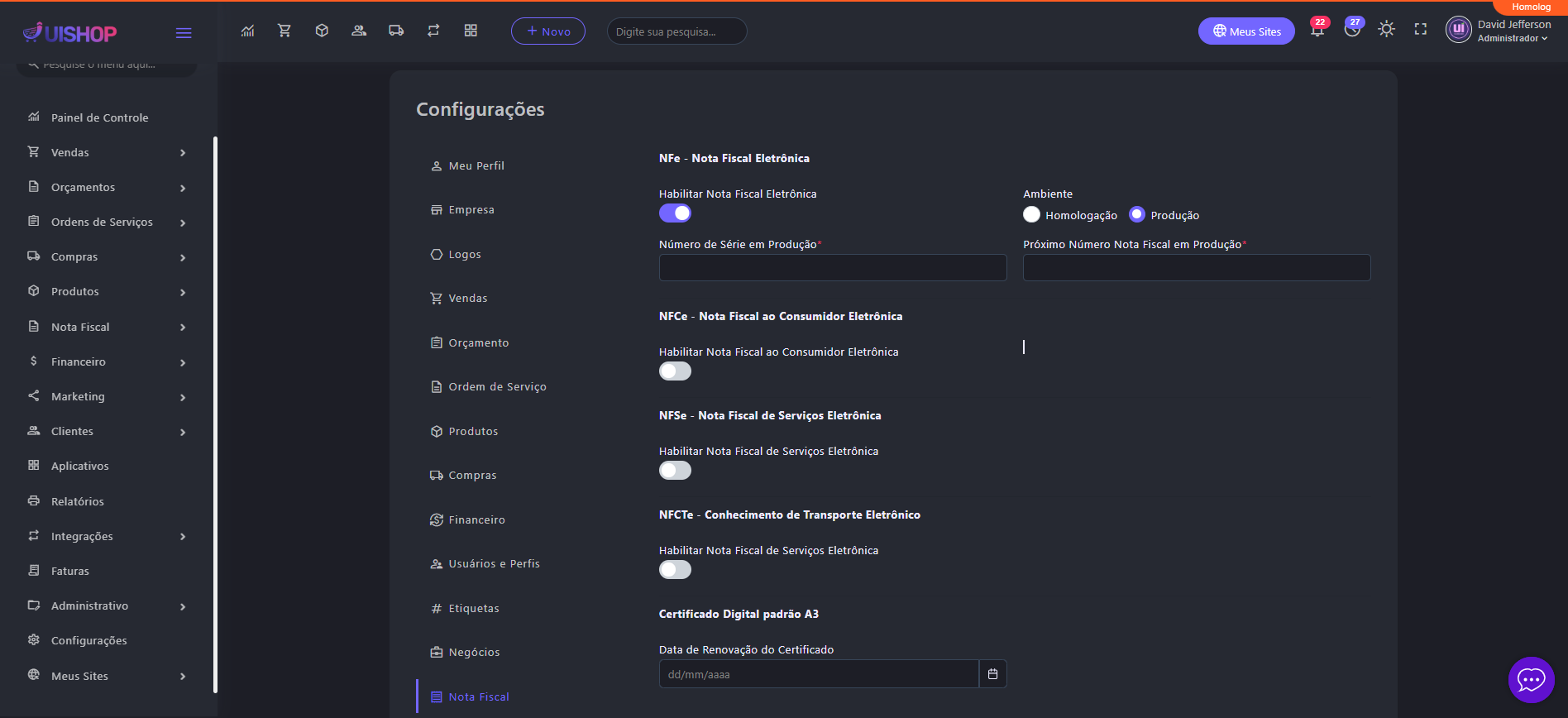1568x718 pixels.
Task: Go to Usuários e Perfis settings
Action: pyautogui.click(x=493, y=564)
